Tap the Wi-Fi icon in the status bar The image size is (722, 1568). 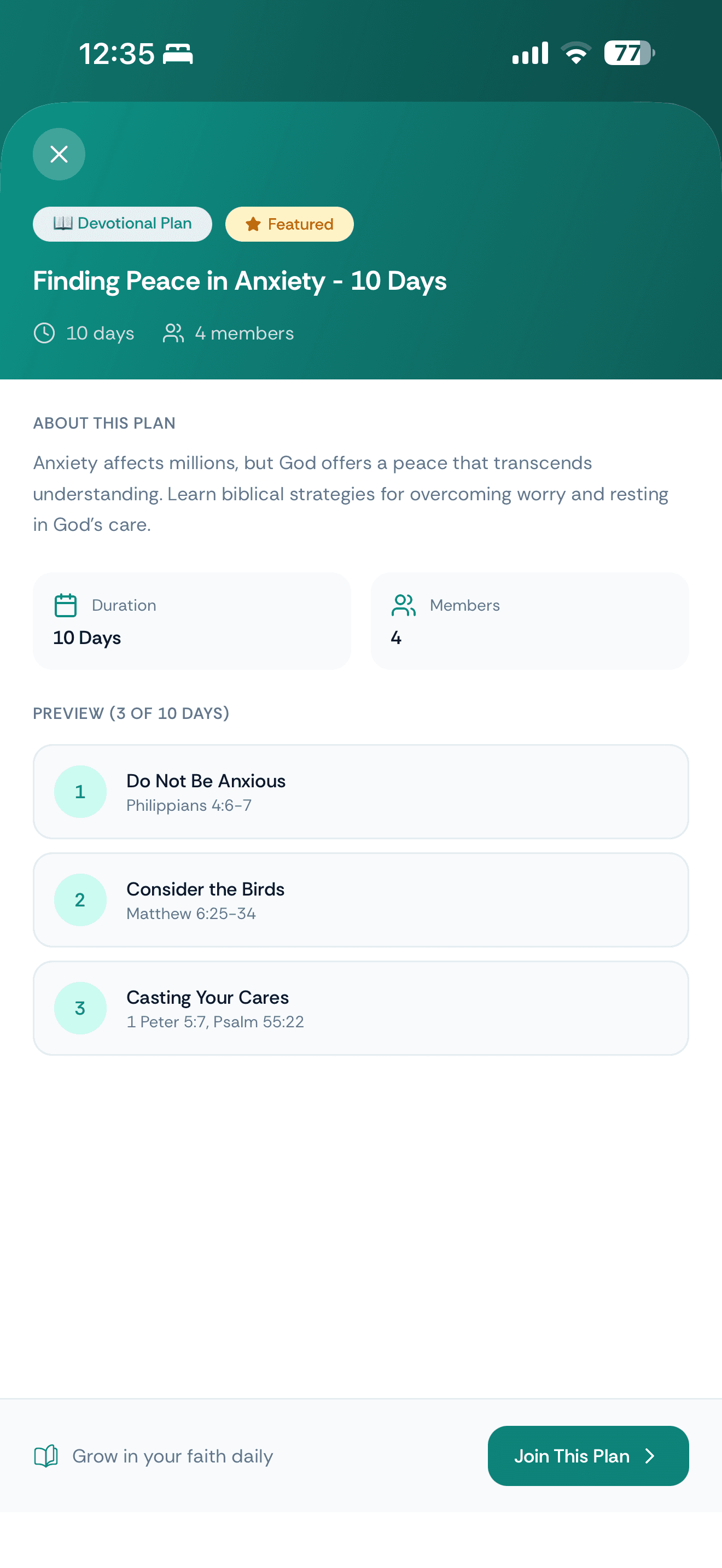[575, 54]
